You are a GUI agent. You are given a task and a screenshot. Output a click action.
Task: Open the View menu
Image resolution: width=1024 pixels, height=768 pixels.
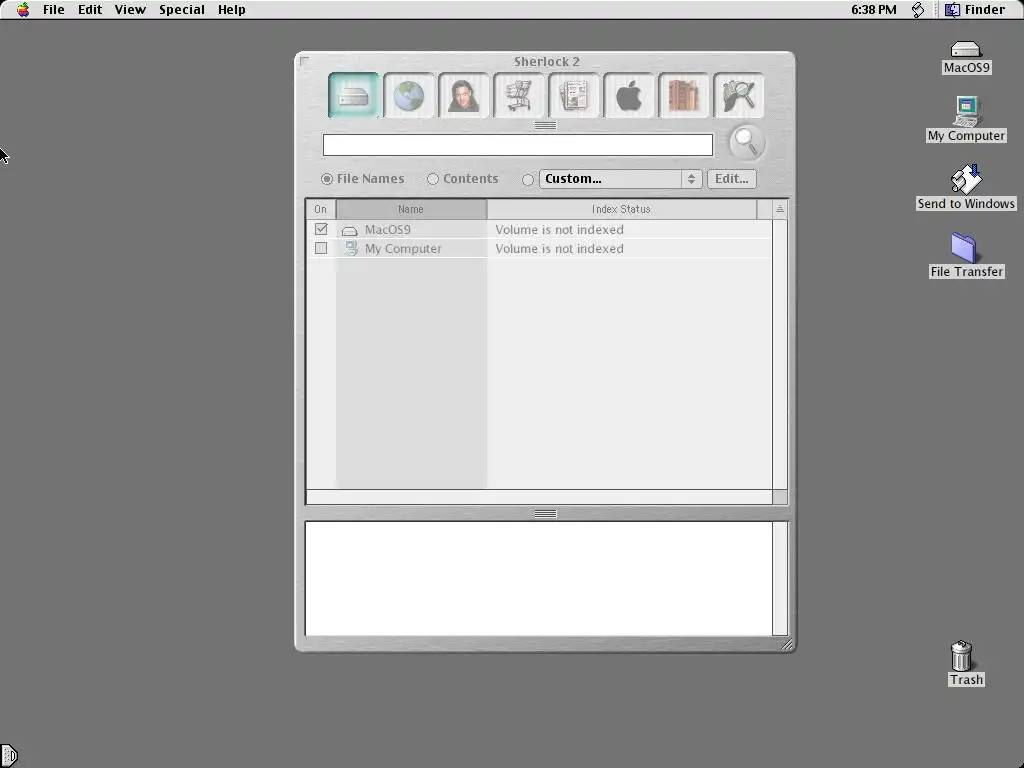(130, 10)
